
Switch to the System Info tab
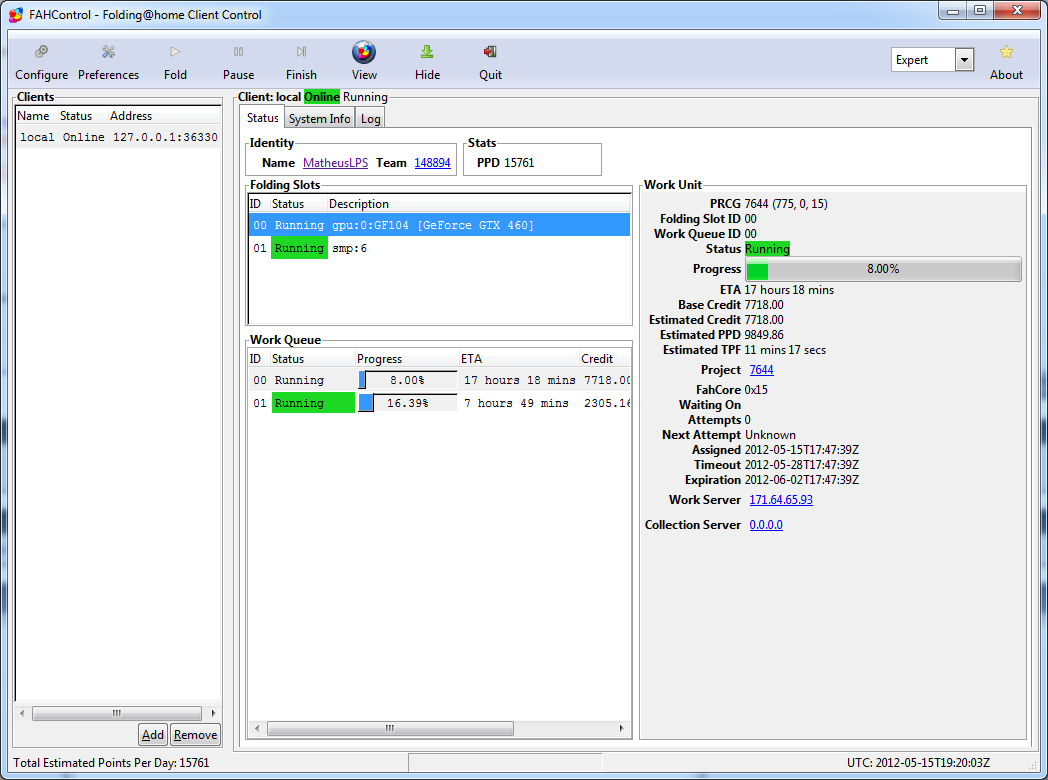(x=319, y=118)
